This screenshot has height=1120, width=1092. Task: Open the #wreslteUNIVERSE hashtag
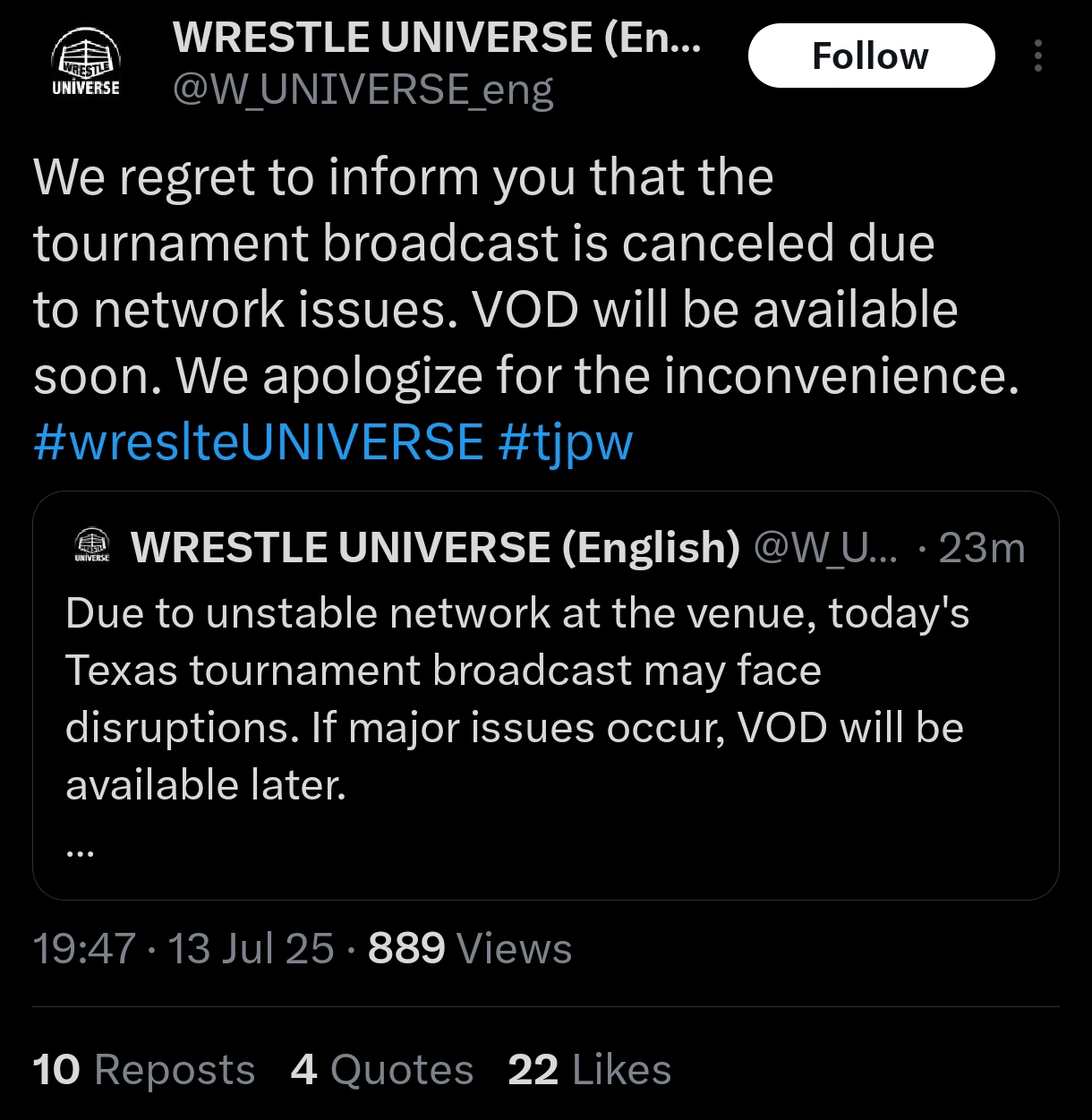click(258, 441)
